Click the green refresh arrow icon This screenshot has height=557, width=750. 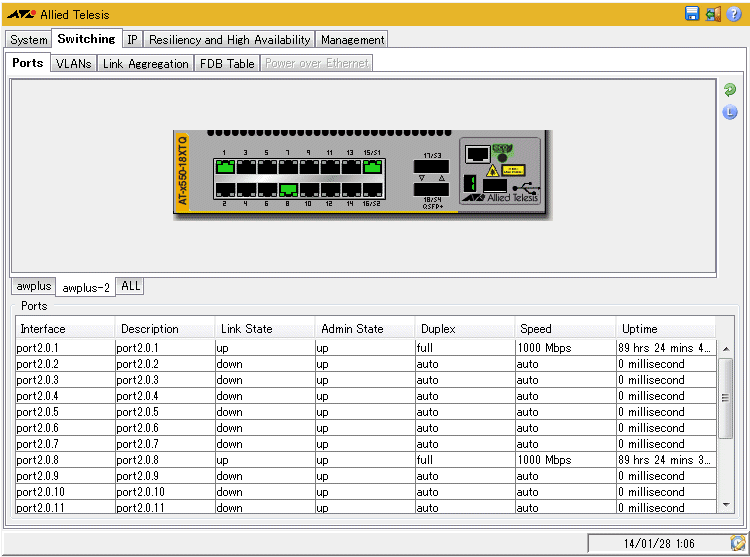730,90
